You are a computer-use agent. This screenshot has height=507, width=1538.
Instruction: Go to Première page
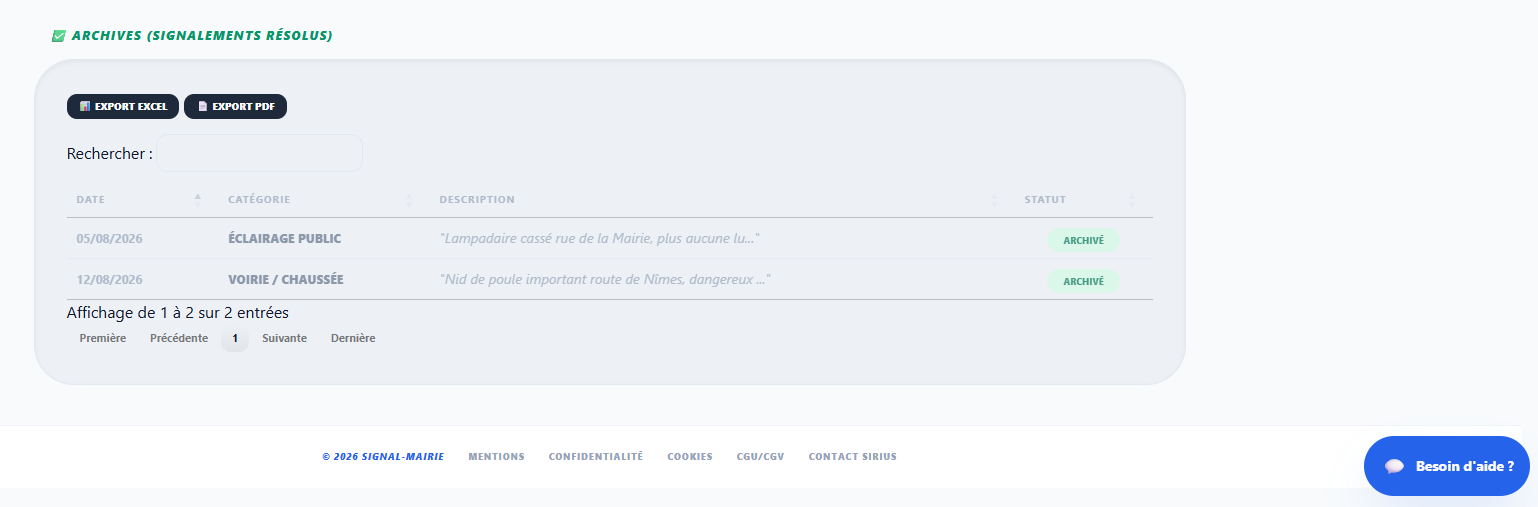[103, 339]
